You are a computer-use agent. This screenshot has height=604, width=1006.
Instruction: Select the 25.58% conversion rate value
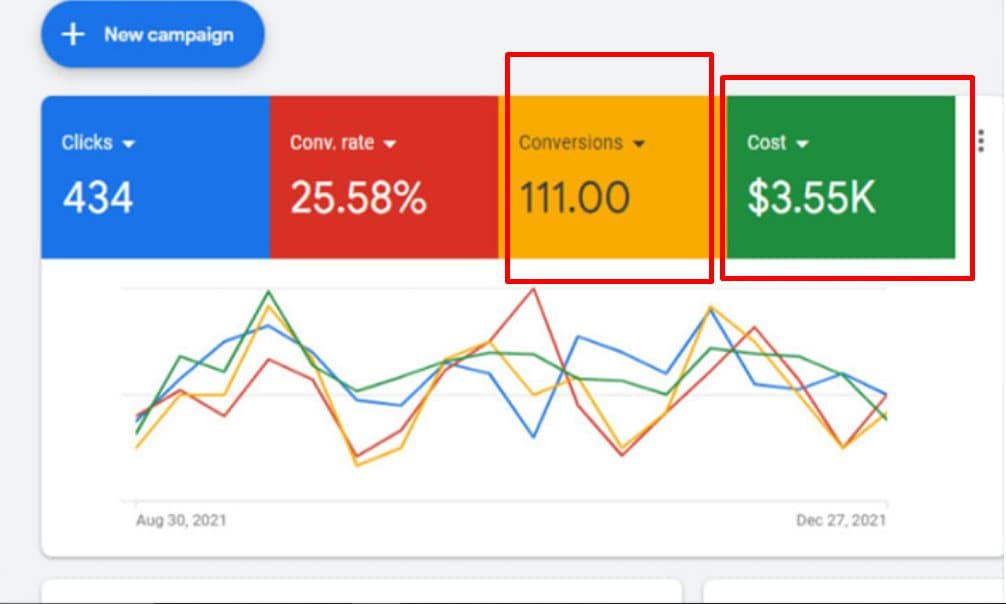358,197
